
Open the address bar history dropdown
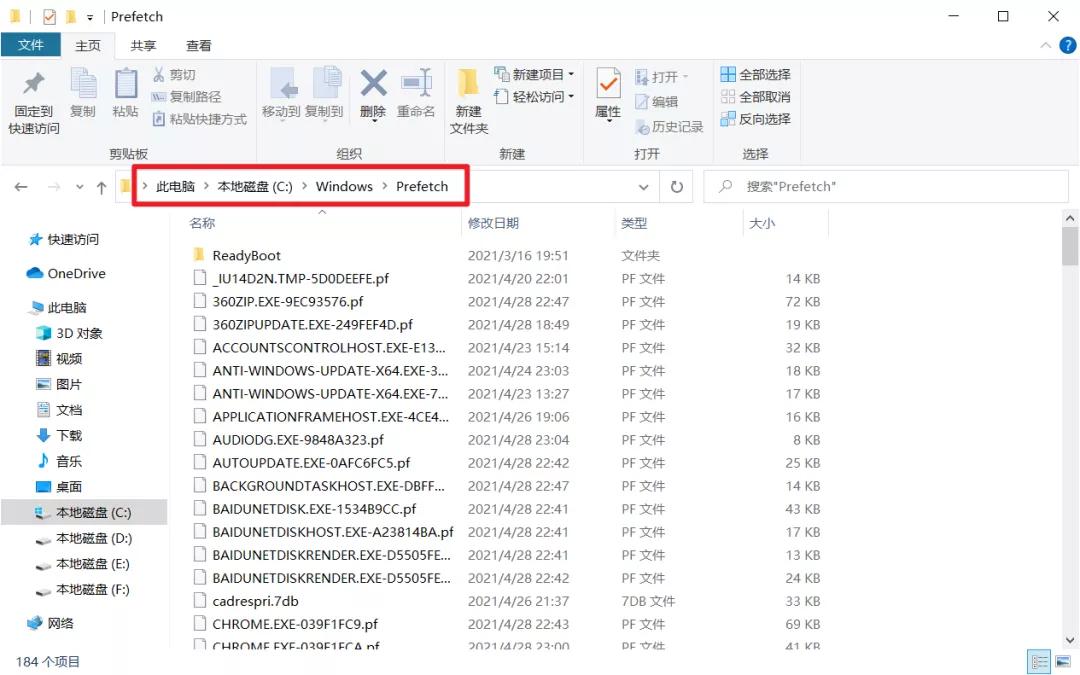(x=644, y=186)
